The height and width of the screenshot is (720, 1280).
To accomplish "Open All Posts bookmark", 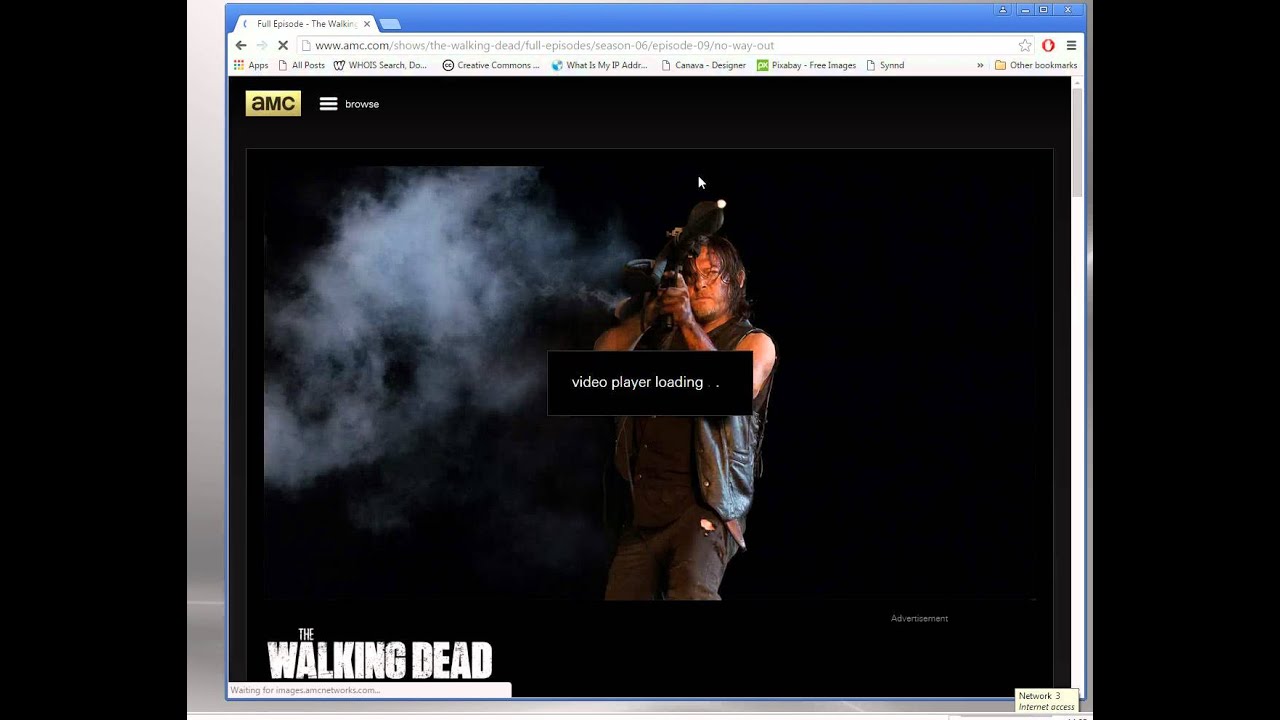I will (301, 65).
